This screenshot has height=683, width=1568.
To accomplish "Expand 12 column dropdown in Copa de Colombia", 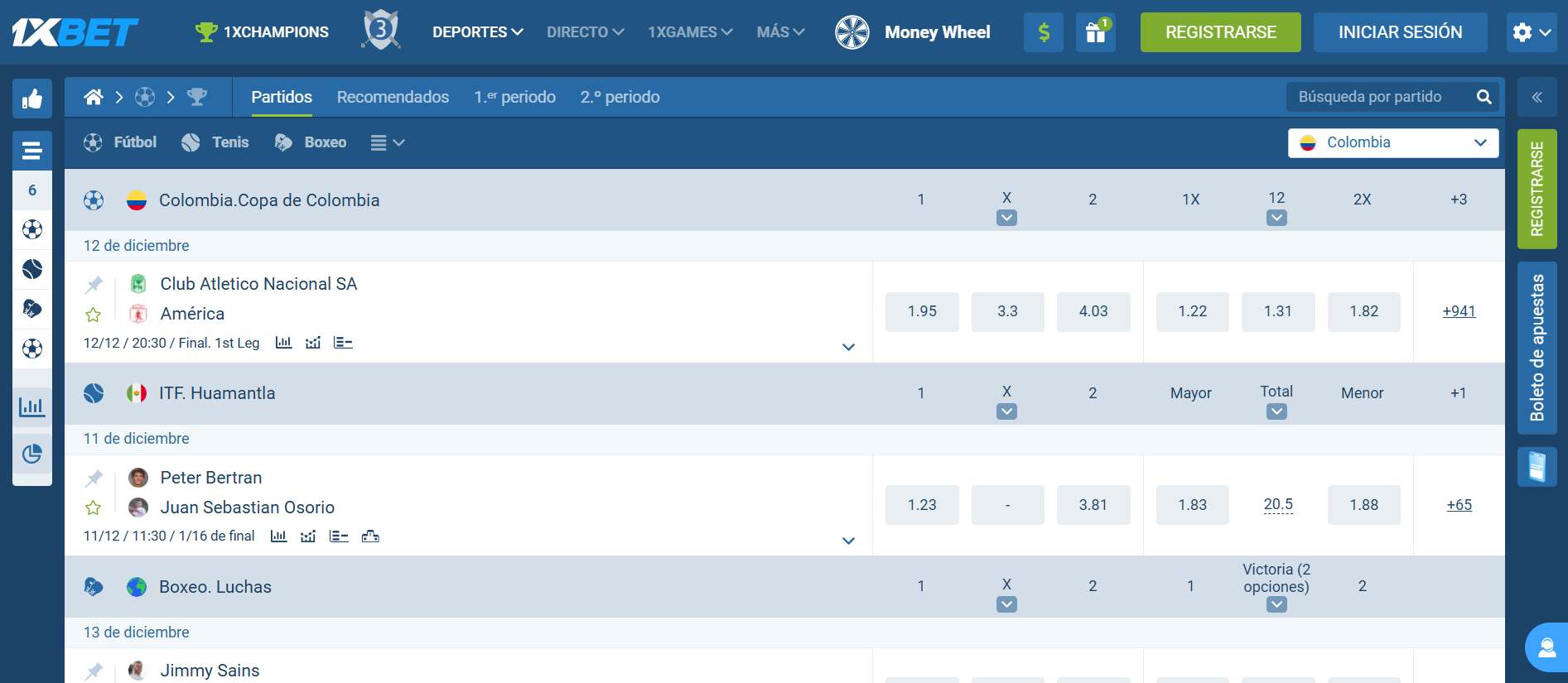I will coord(1276,218).
